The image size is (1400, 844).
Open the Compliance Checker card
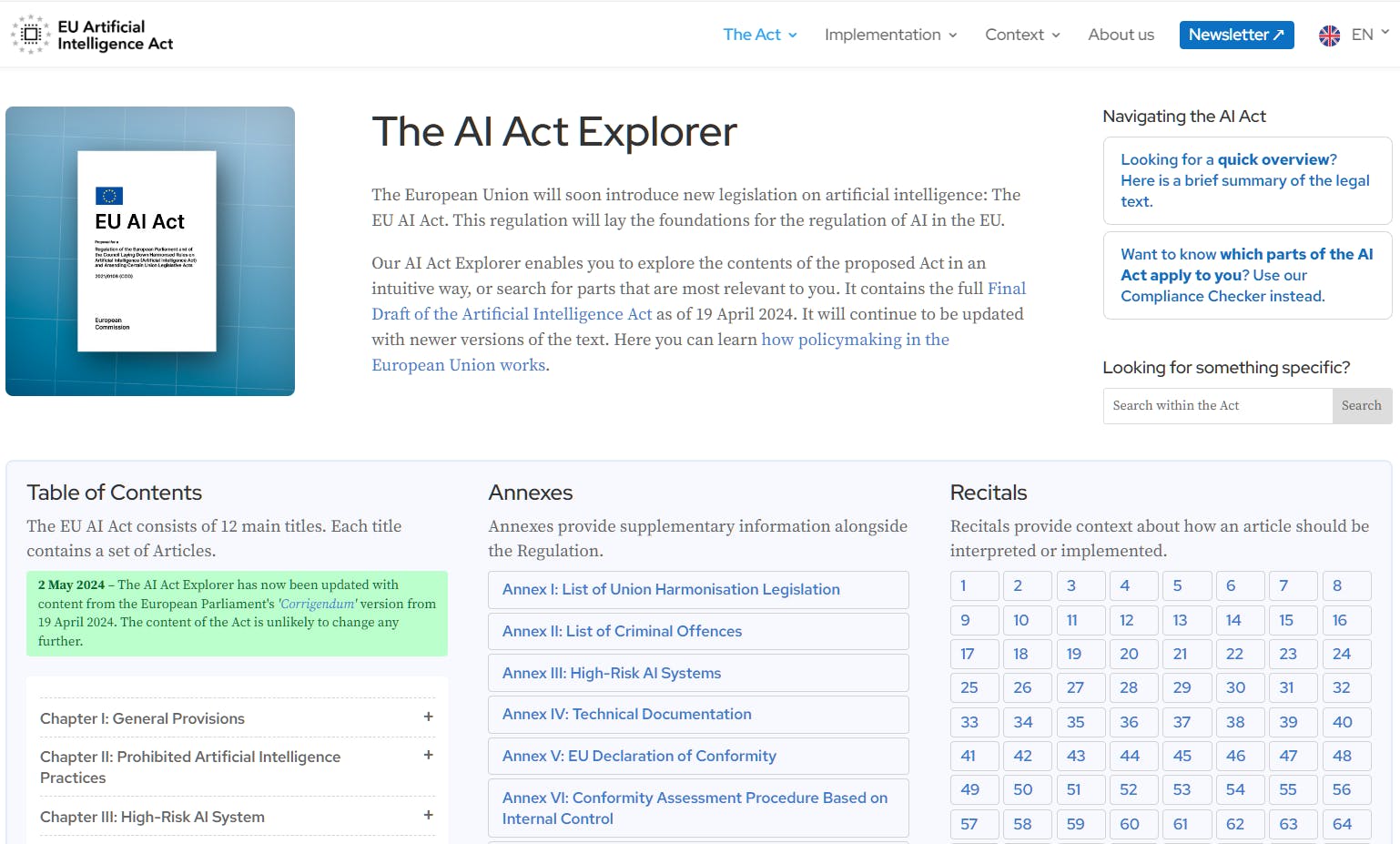[x=1247, y=275]
